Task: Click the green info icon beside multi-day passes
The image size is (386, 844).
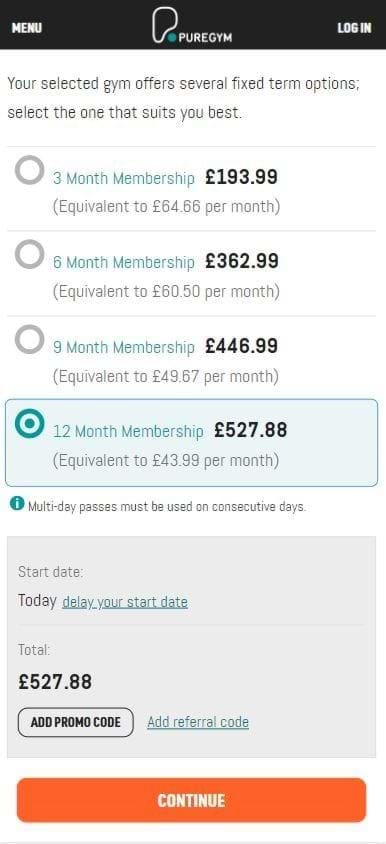Action: pyautogui.click(x=17, y=504)
